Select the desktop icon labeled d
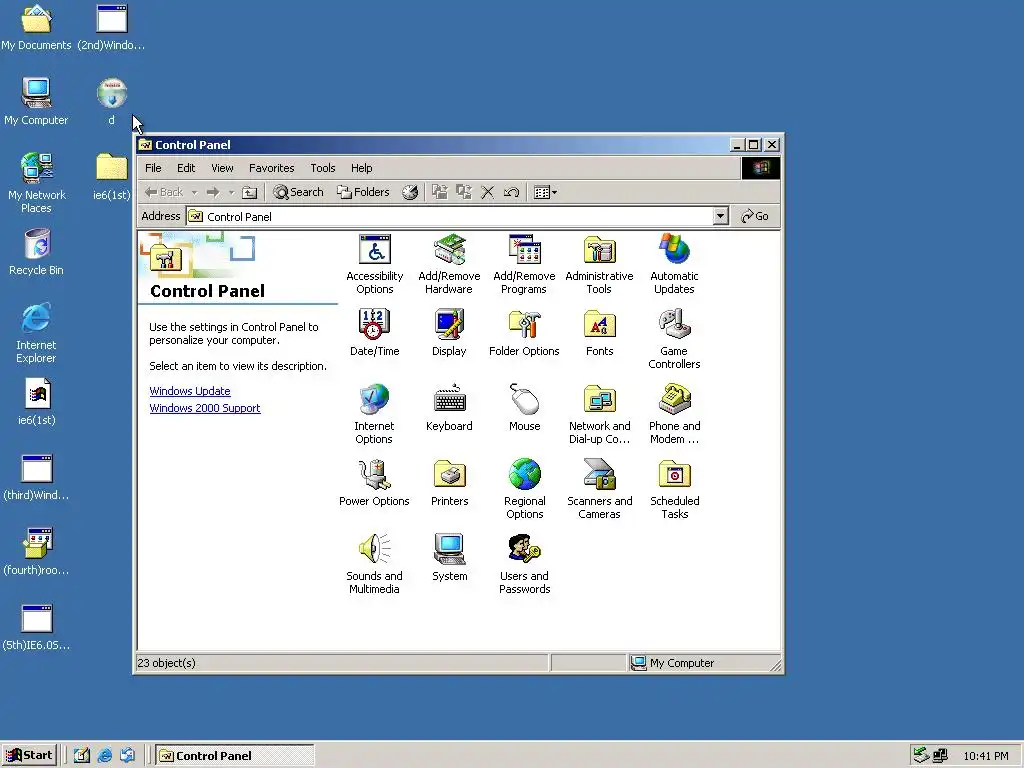1024x768 pixels. [x=112, y=101]
